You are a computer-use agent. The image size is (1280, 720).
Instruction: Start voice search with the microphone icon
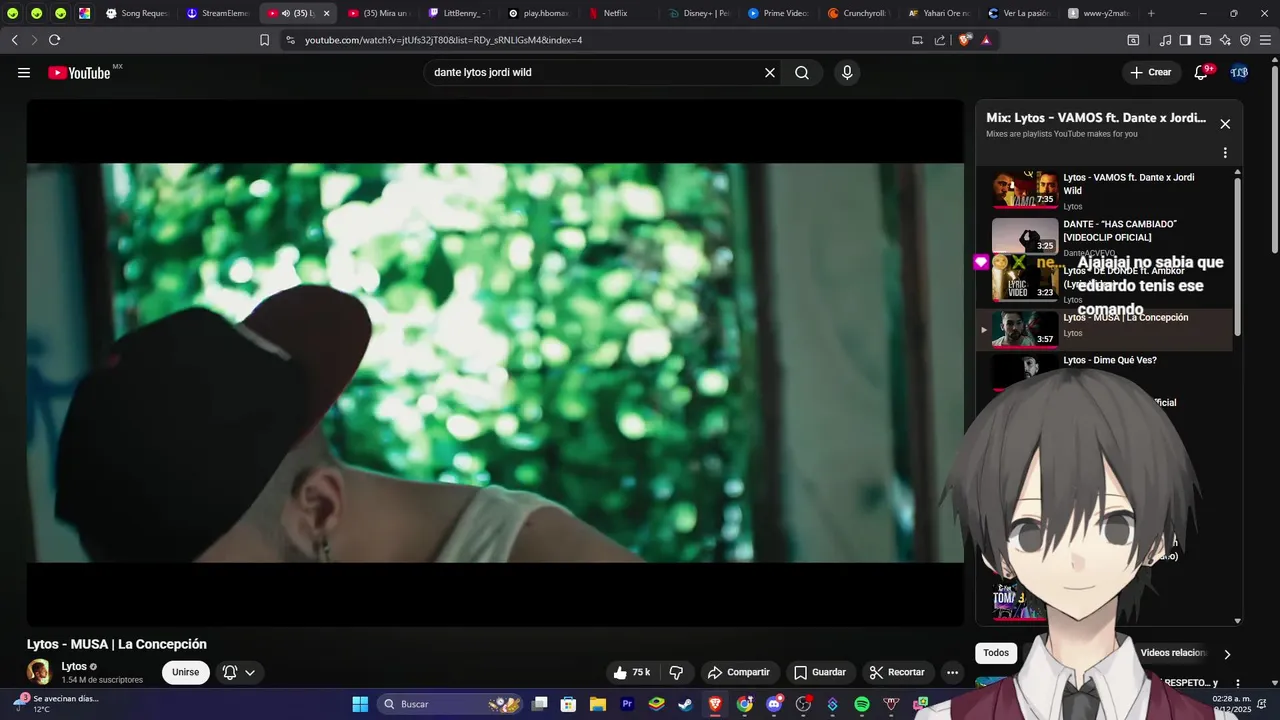pos(847,73)
